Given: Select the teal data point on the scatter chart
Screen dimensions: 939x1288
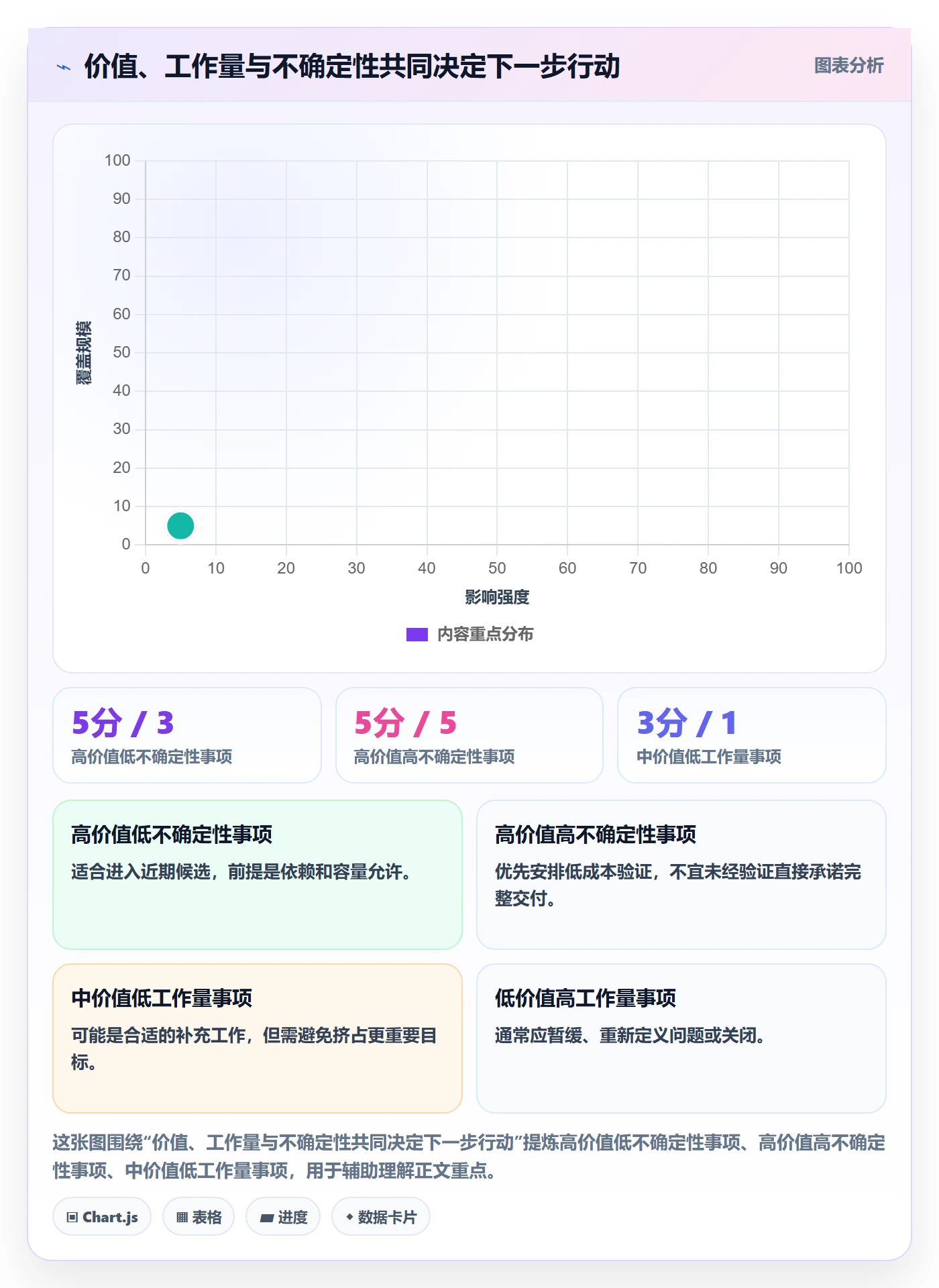Looking at the screenshot, I should point(180,525).
